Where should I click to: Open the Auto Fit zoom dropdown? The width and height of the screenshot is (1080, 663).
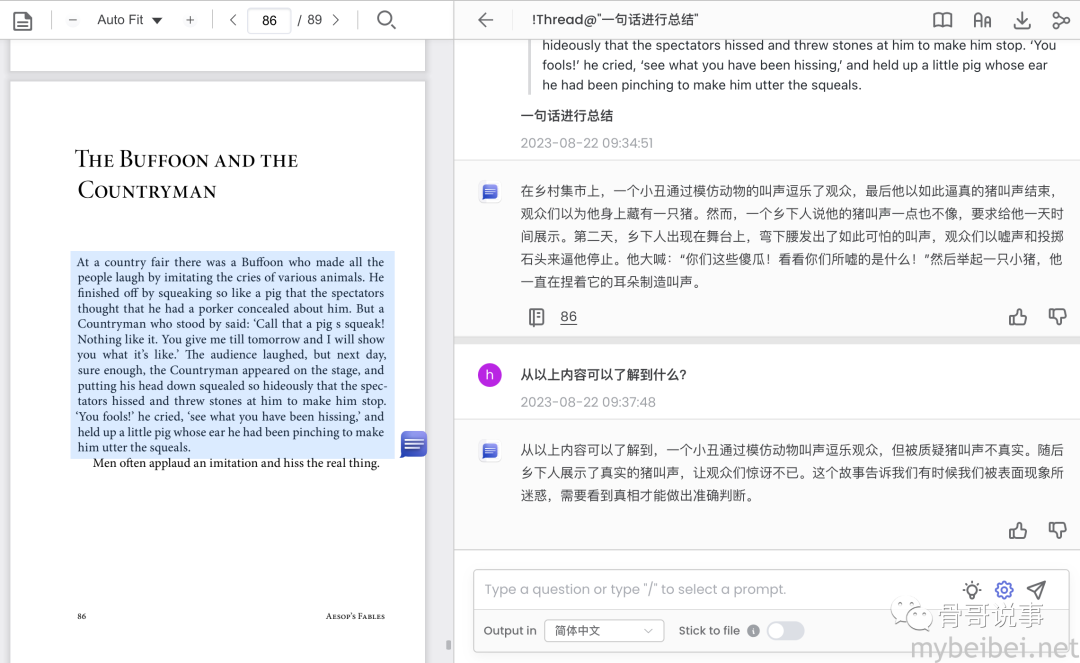tap(129, 20)
